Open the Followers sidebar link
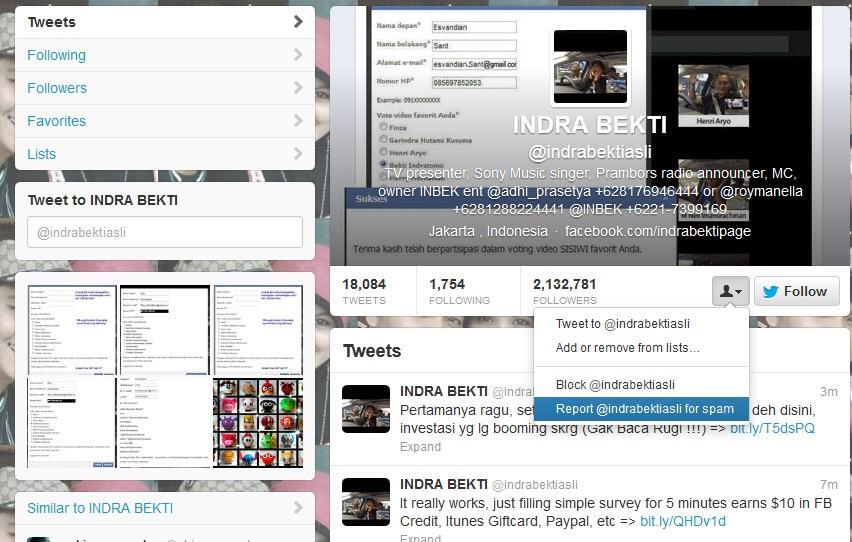852x542 pixels. click(x=165, y=88)
